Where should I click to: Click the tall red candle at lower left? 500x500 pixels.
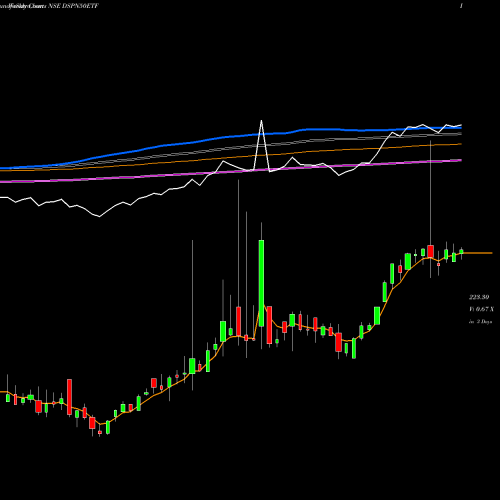point(69,397)
